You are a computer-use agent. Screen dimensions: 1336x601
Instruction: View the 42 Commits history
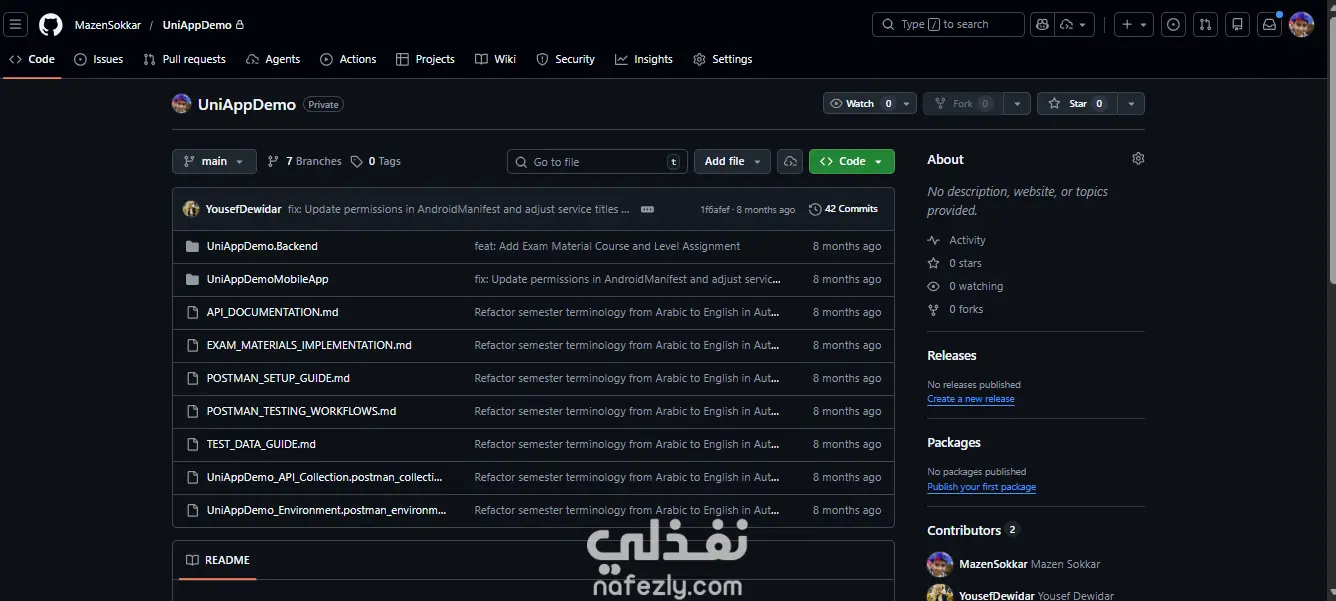[x=844, y=209]
